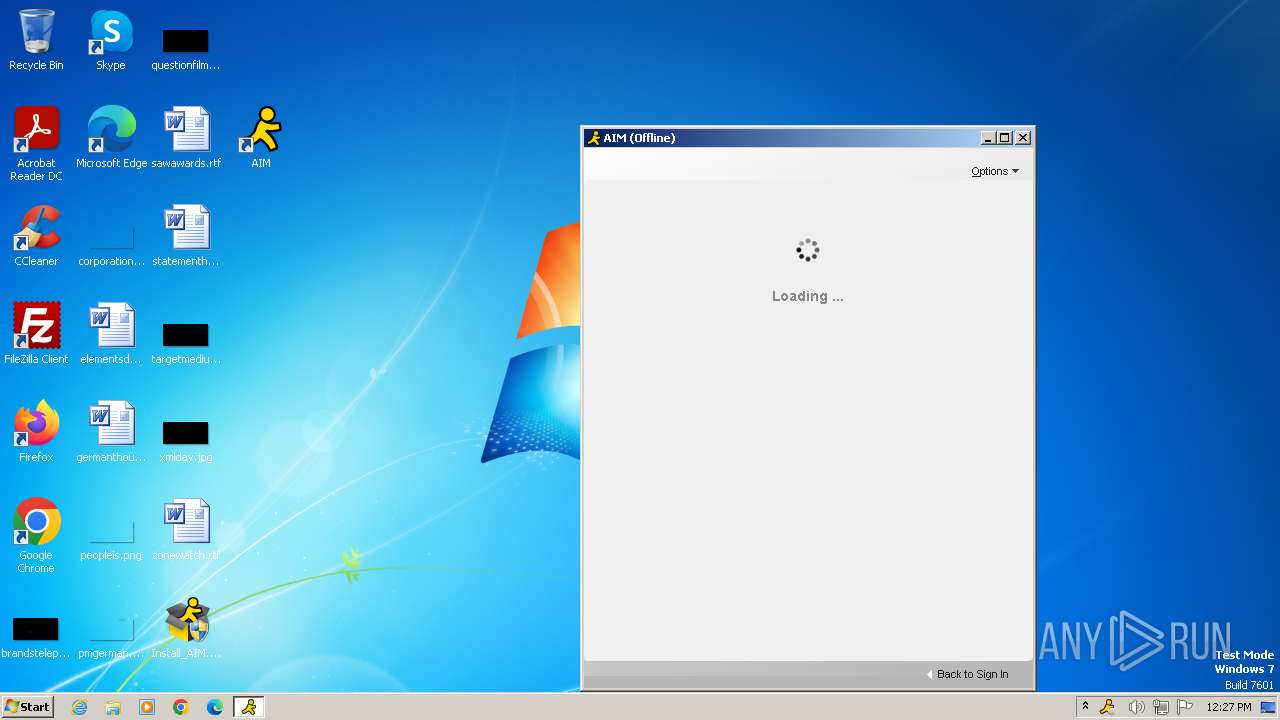Click the AIM title bar running-man icon
The width and height of the screenshot is (1280, 720).
(x=594, y=138)
